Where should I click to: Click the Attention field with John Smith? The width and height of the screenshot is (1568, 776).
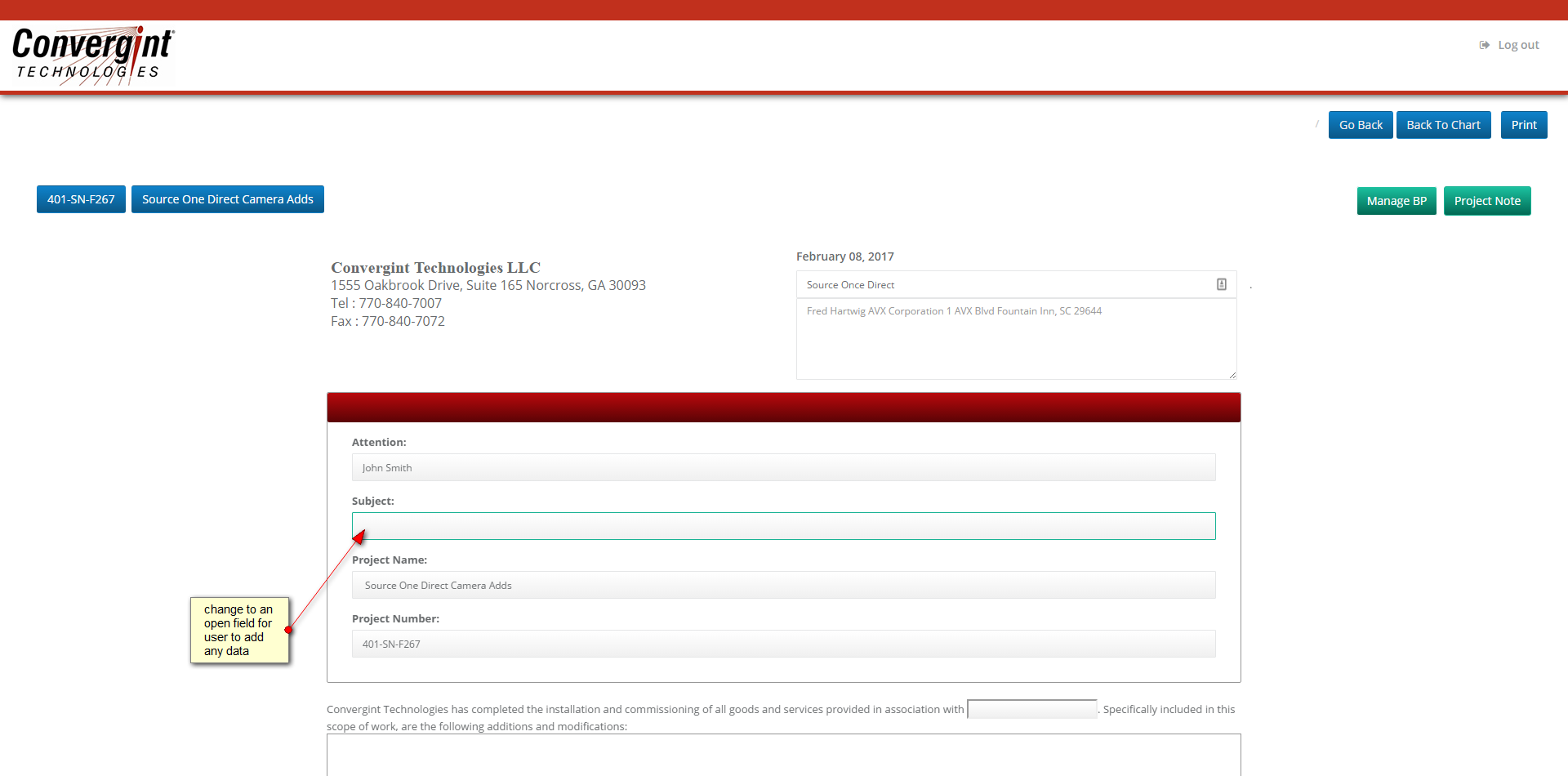pos(784,467)
